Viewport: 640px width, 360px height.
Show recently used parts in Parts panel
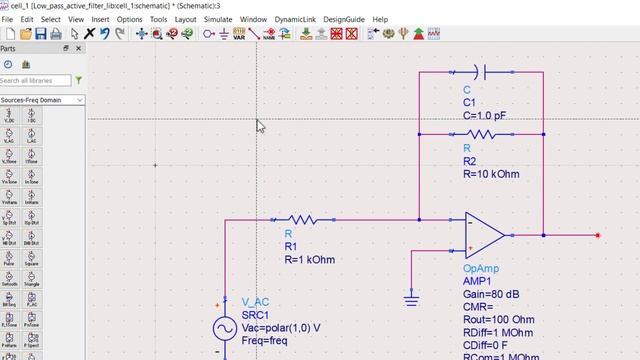pyautogui.click(x=8, y=64)
